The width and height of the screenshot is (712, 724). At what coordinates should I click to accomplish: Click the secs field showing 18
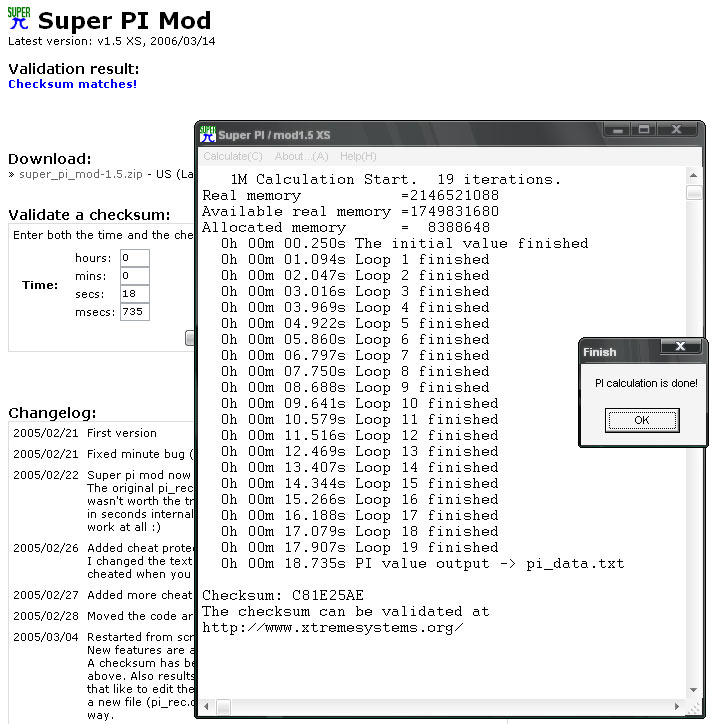click(x=135, y=294)
